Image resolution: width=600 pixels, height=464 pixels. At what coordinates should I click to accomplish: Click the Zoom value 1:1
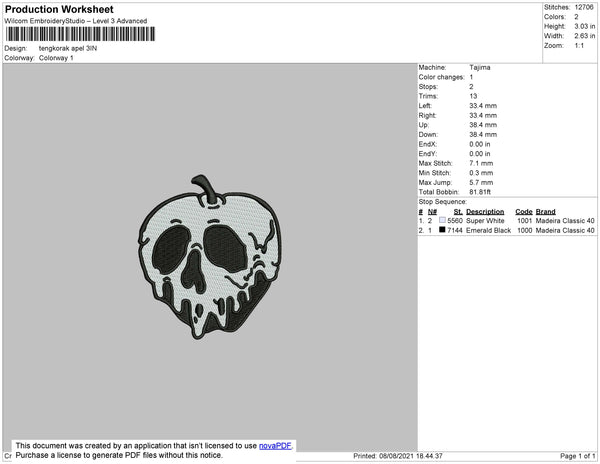579,46
